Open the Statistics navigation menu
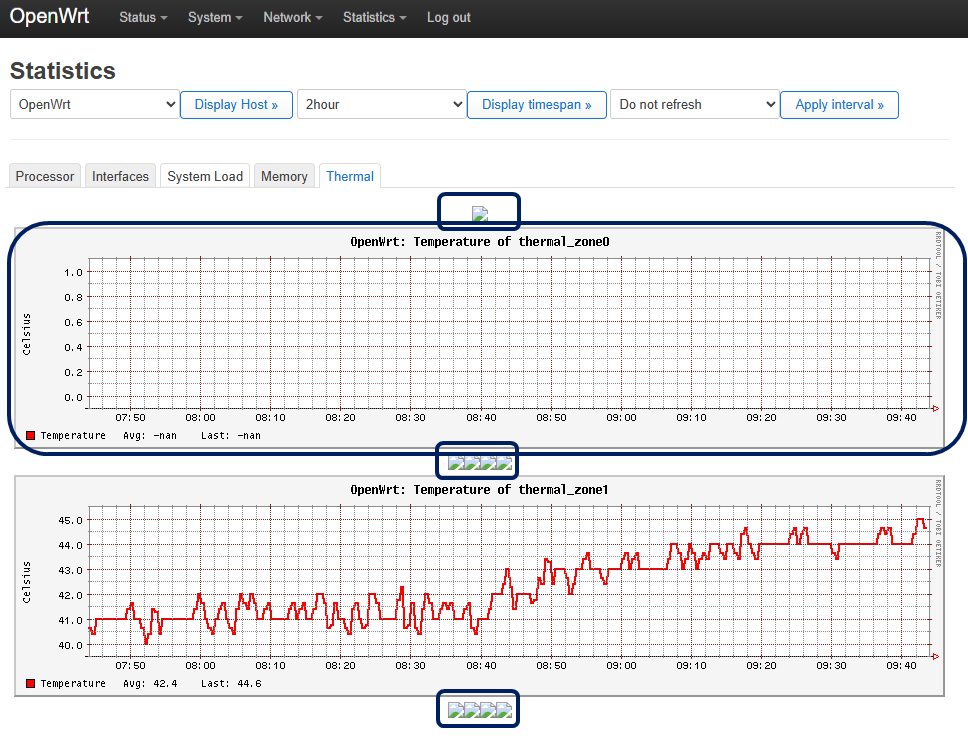Image resolution: width=968 pixels, height=745 pixels. tap(374, 18)
